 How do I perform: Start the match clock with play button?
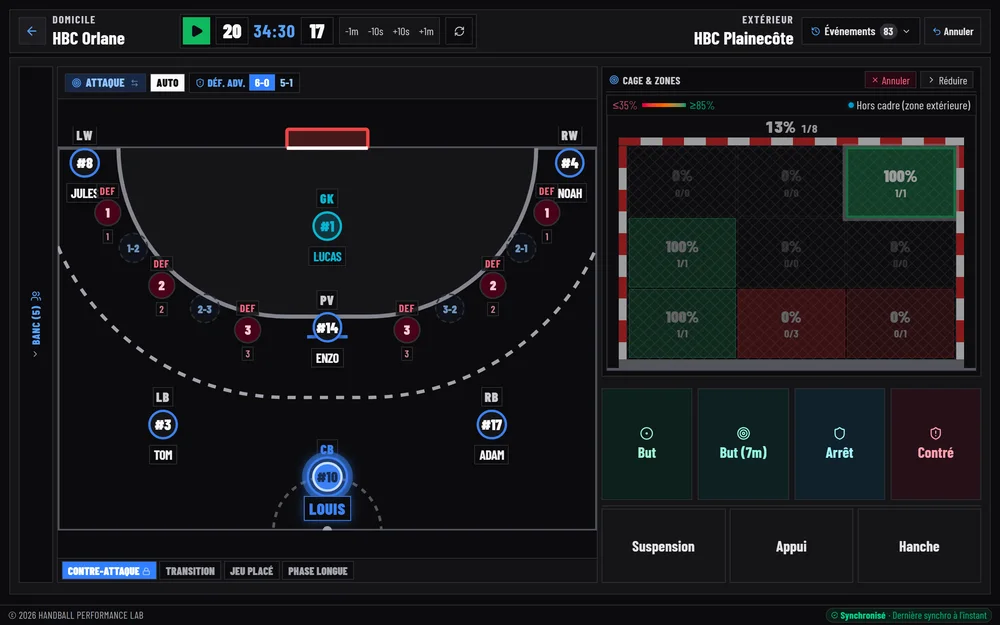pyautogui.click(x=196, y=31)
